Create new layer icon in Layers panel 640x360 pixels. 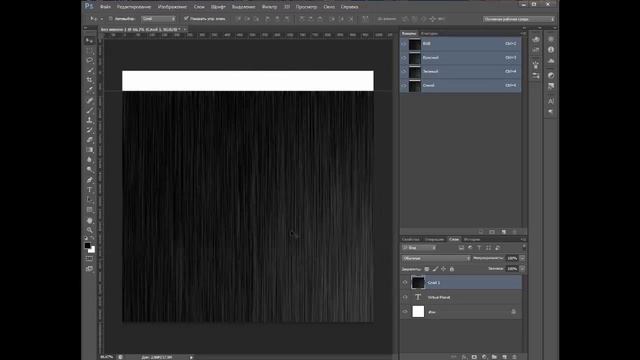coord(504,357)
